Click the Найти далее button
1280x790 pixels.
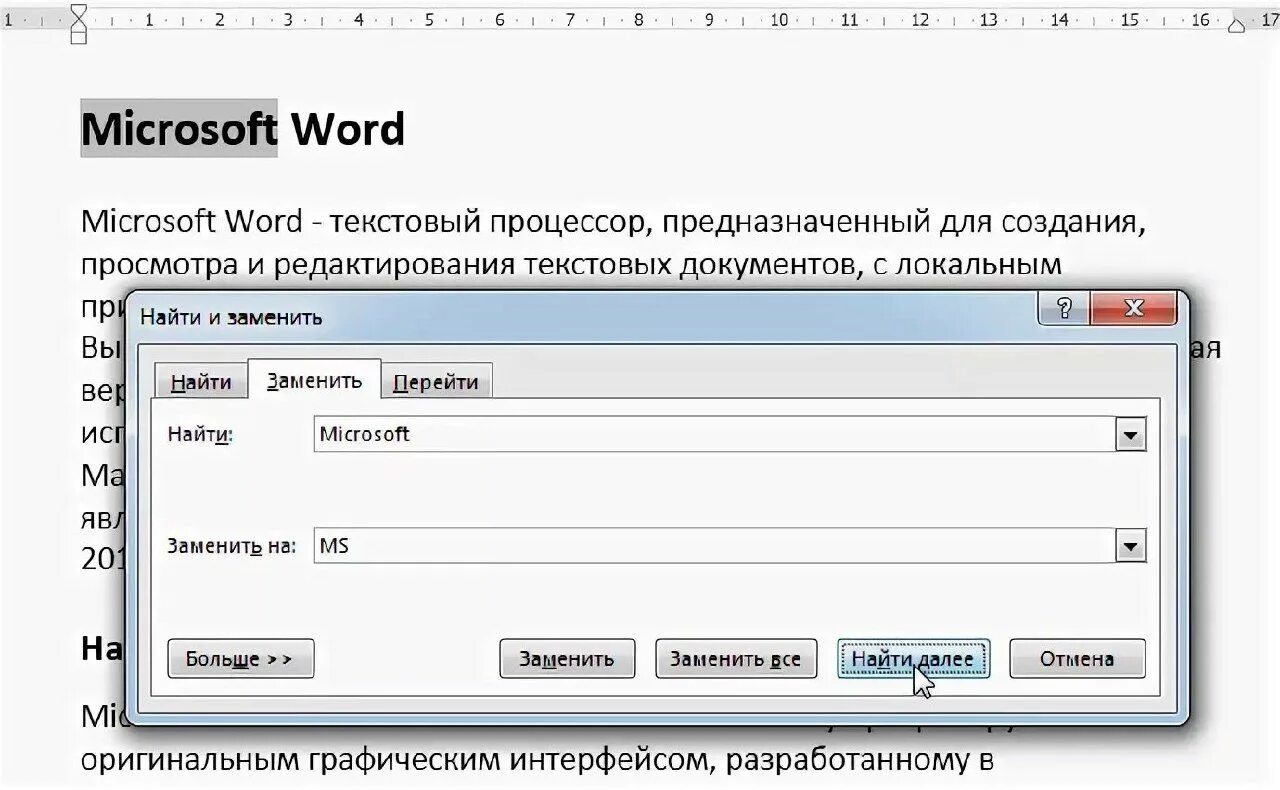coord(913,659)
